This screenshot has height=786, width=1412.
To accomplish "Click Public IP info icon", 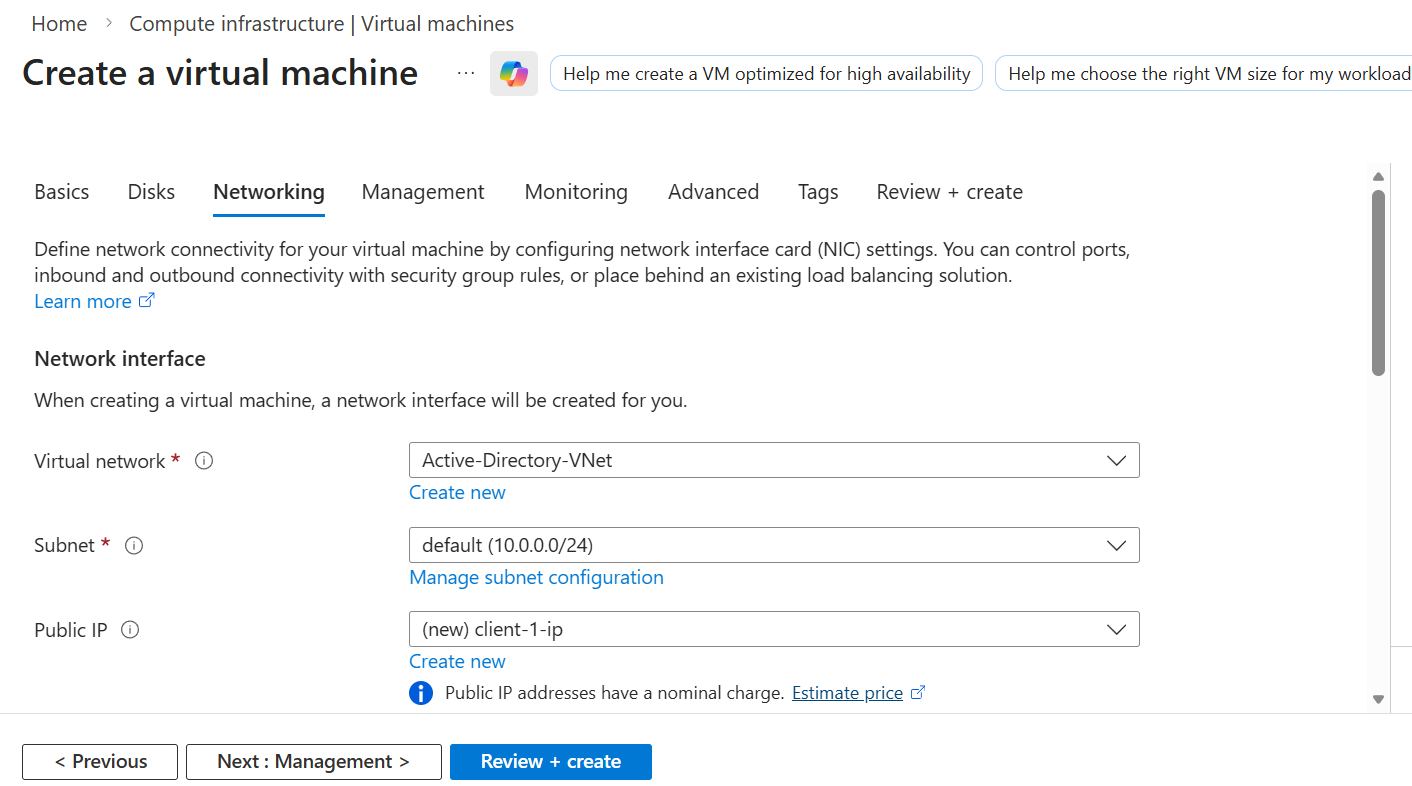I will tap(130, 630).
